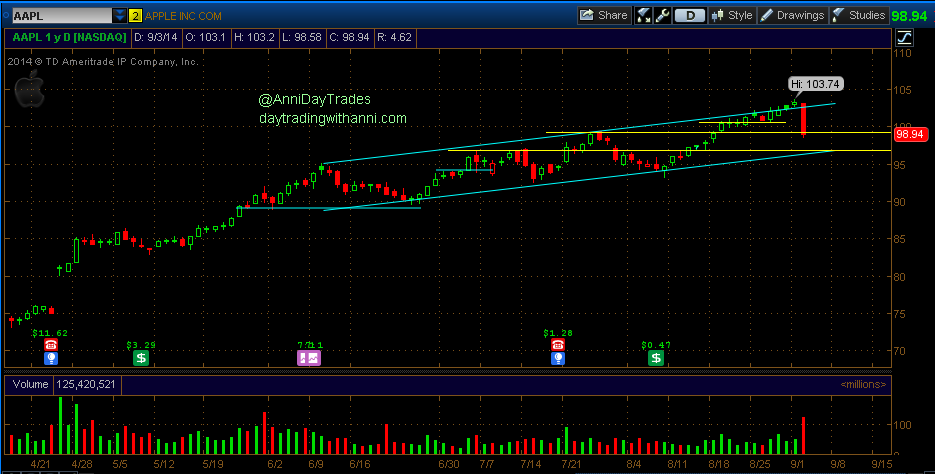This screenshot has width=935, height=474.
Task: Open the Drawings menu
Action: tap(792, 16)
